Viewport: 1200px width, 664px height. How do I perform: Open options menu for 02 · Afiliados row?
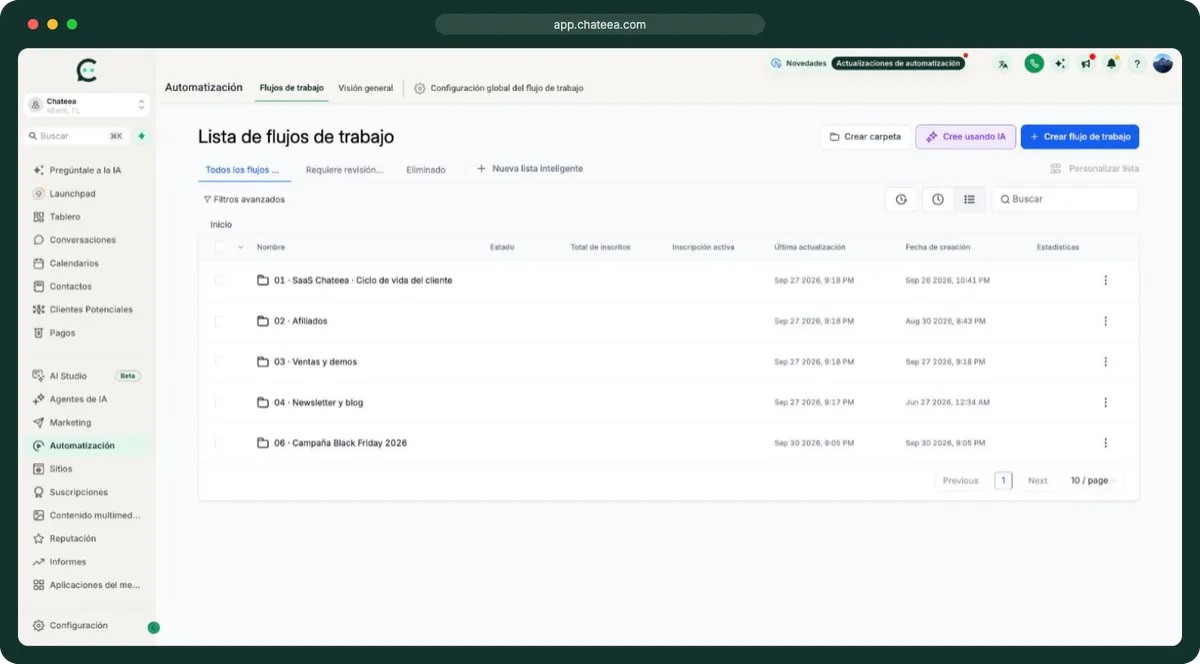point(1105,321)
